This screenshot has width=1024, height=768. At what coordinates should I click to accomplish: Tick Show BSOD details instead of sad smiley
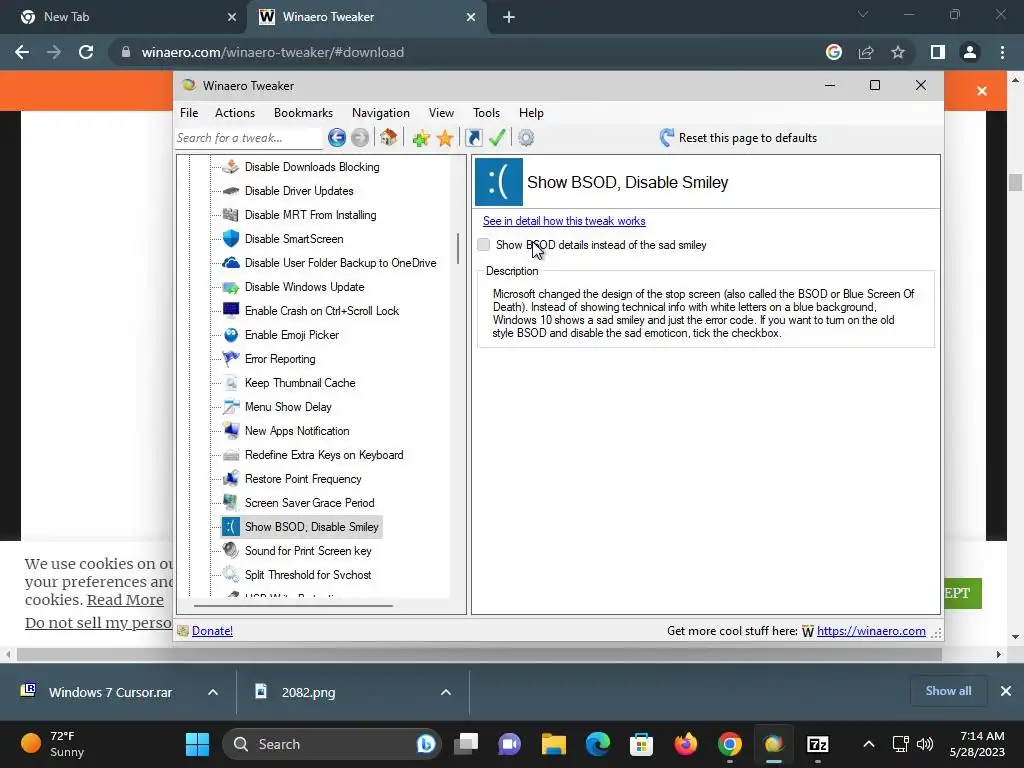(483, 245)
